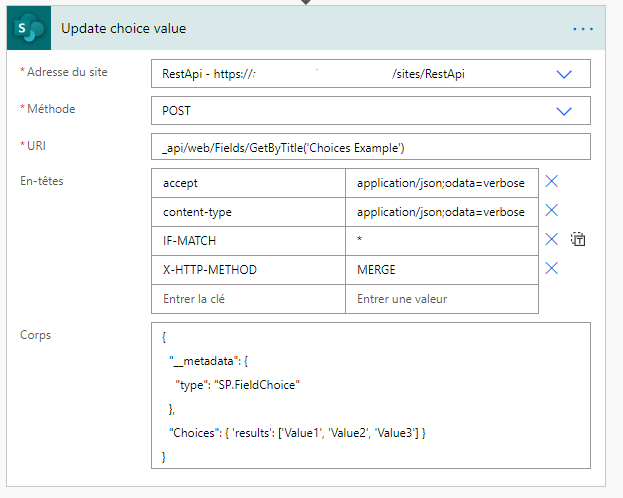Click the 'Adresse du site' label
Viewport: 623px width, 498px height.
point(67,72)
